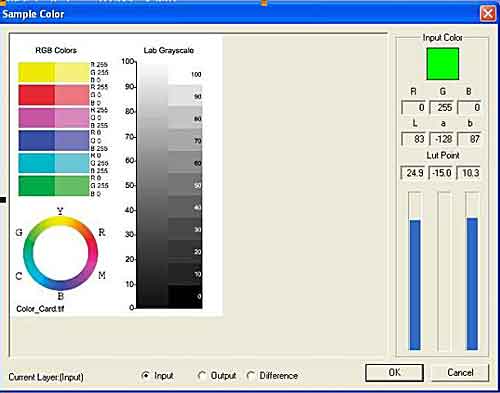This screenshot has width=500, height=393.
Task: Click the Current Layer:(Input) label
Action: (46, 377)
